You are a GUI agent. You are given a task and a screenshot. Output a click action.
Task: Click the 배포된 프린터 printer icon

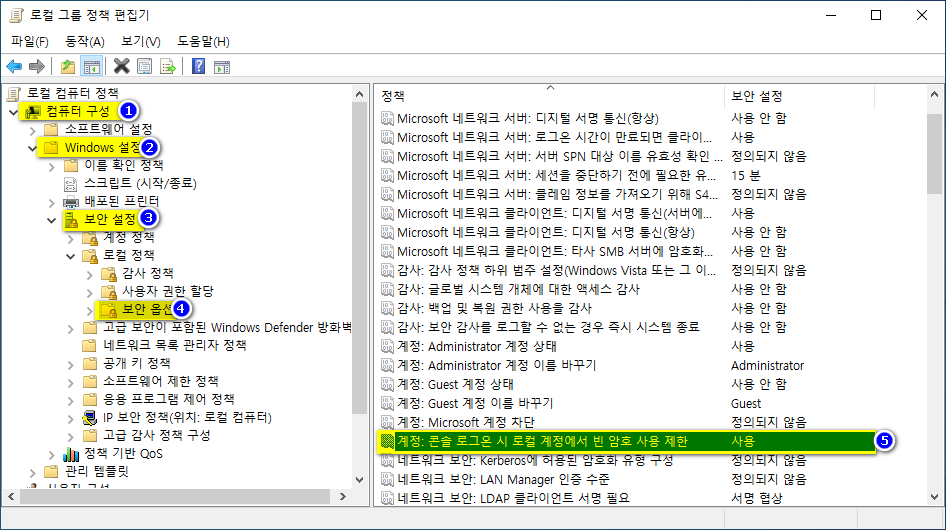tap(71, 201)
